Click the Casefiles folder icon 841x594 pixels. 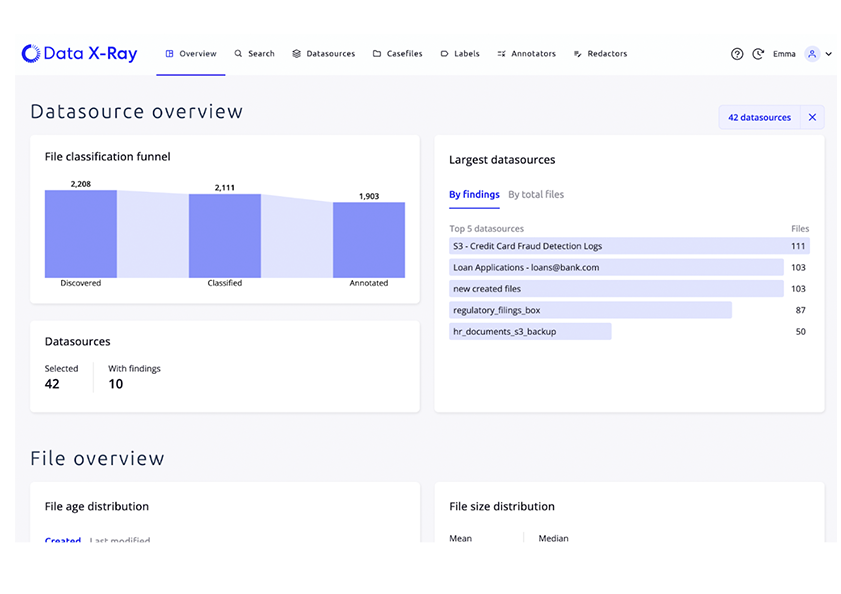(377, 54)
